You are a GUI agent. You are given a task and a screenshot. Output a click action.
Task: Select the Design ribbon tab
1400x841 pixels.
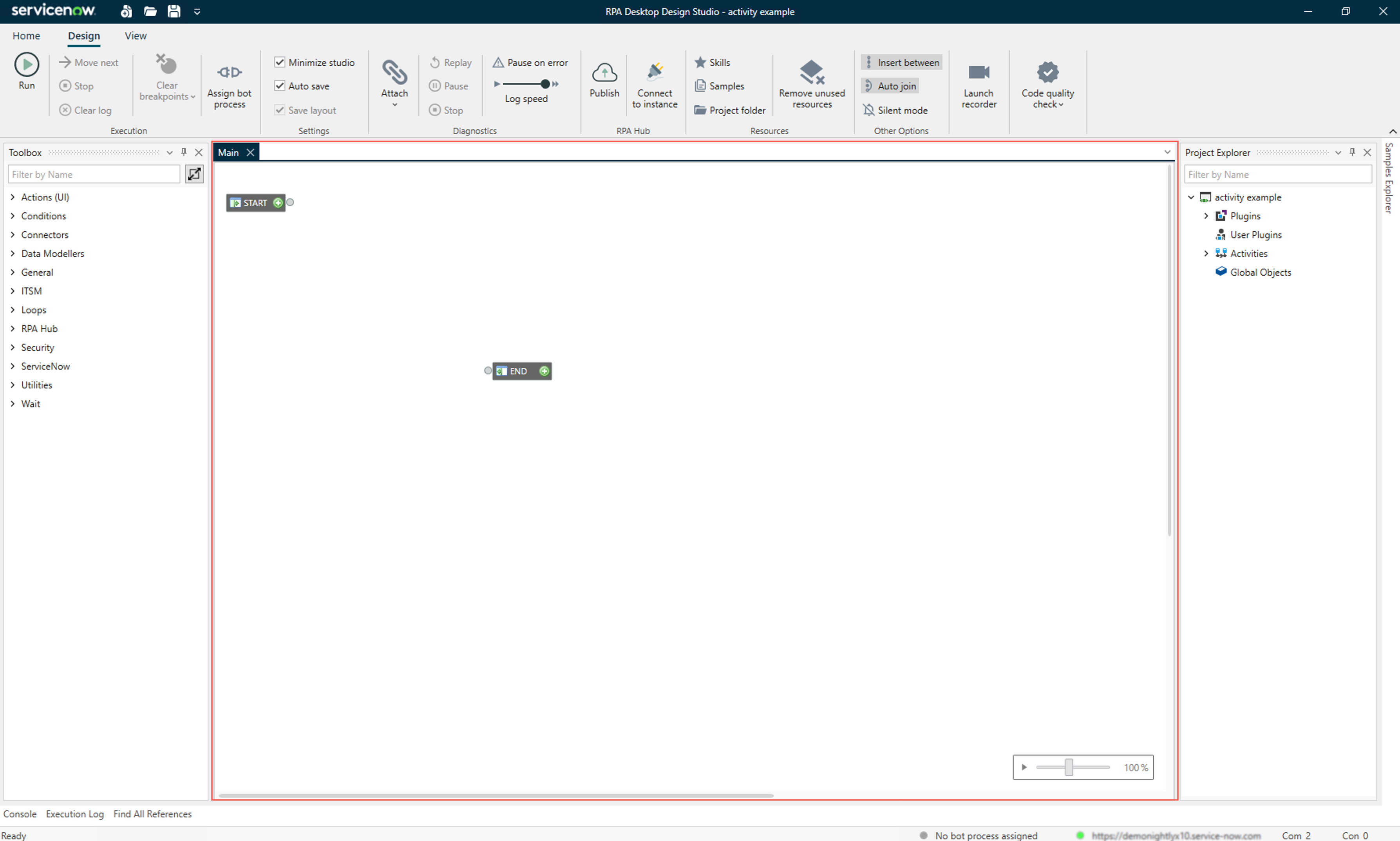coord(84,36)
